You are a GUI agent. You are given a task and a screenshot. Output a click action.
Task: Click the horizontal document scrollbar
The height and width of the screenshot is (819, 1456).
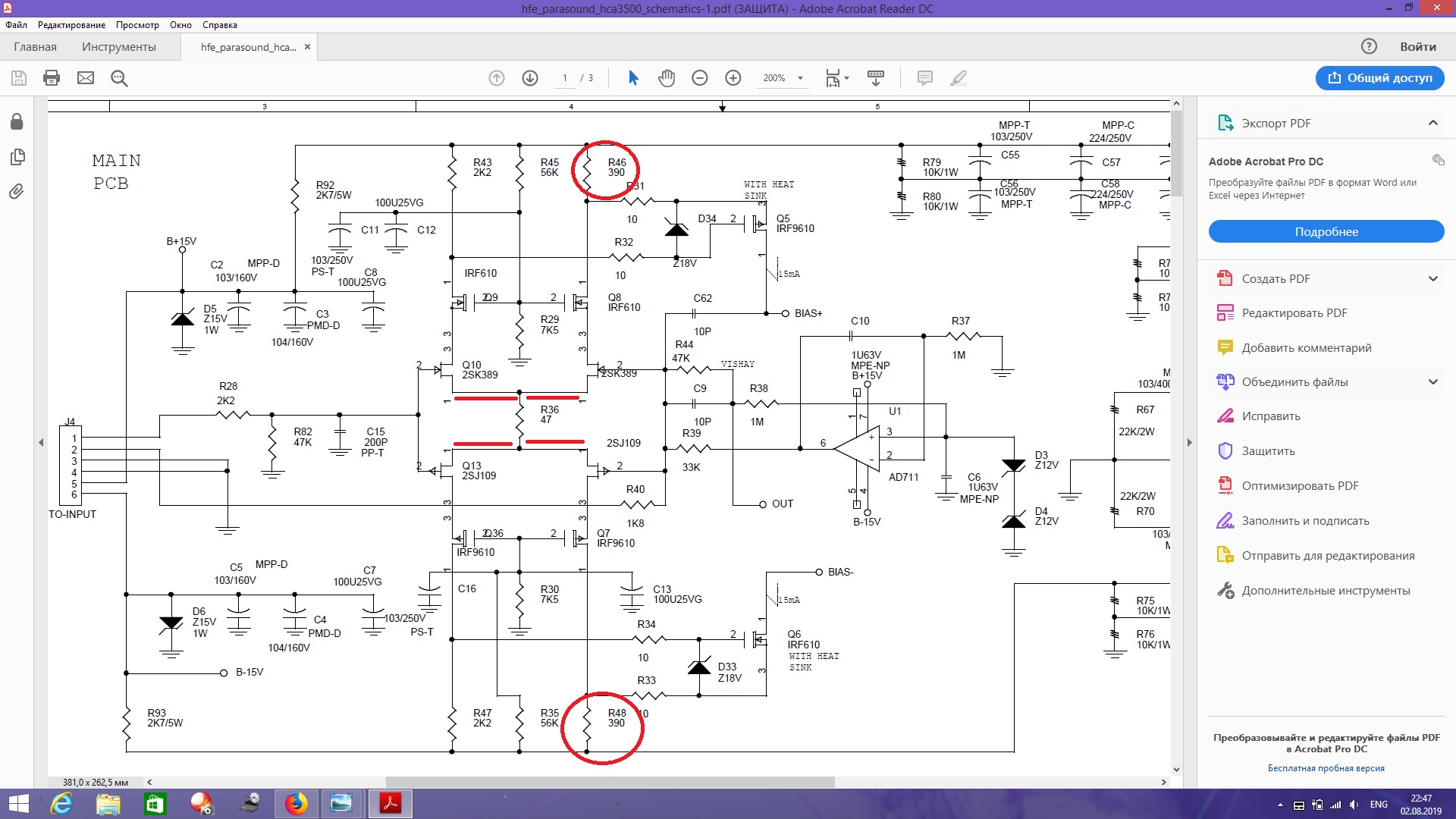pyautogui.click(x=610, y=782)
